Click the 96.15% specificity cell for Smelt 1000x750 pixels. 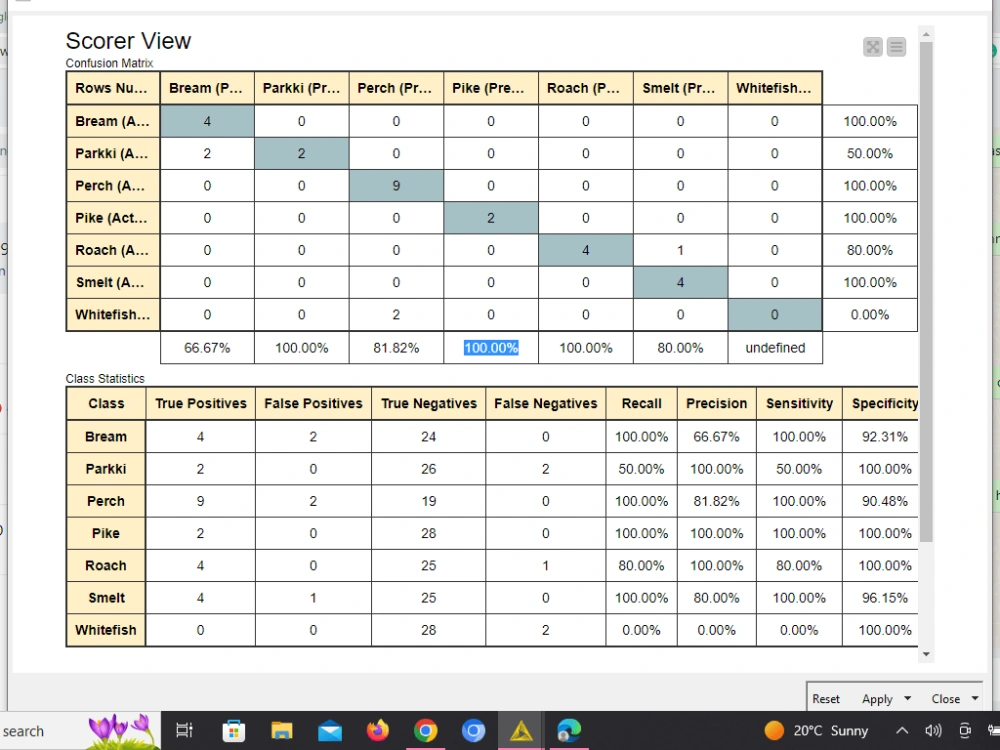point(881,598)
